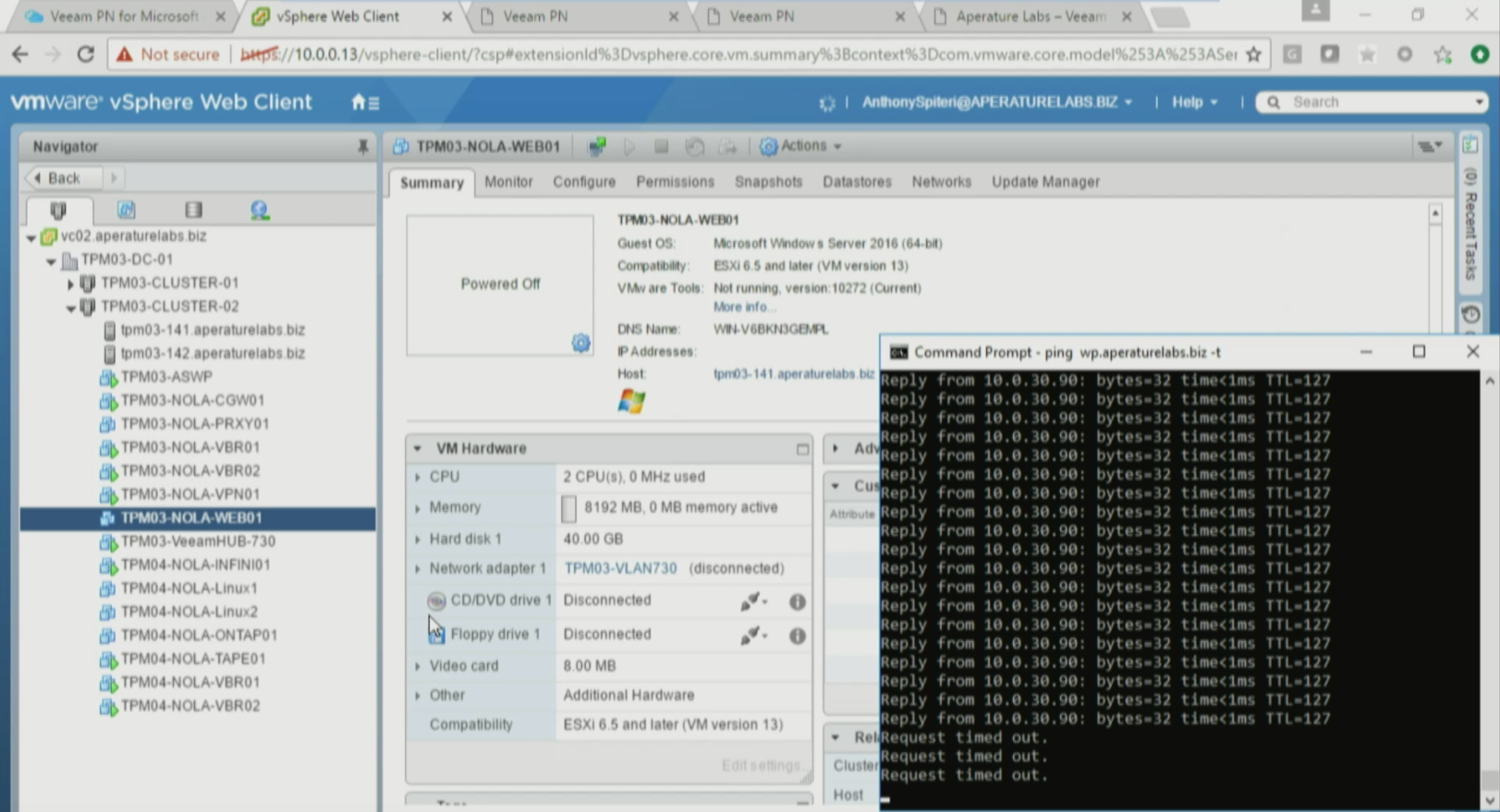
Task: Expand Hard disk 1 row
Action: tap(418, 539)
